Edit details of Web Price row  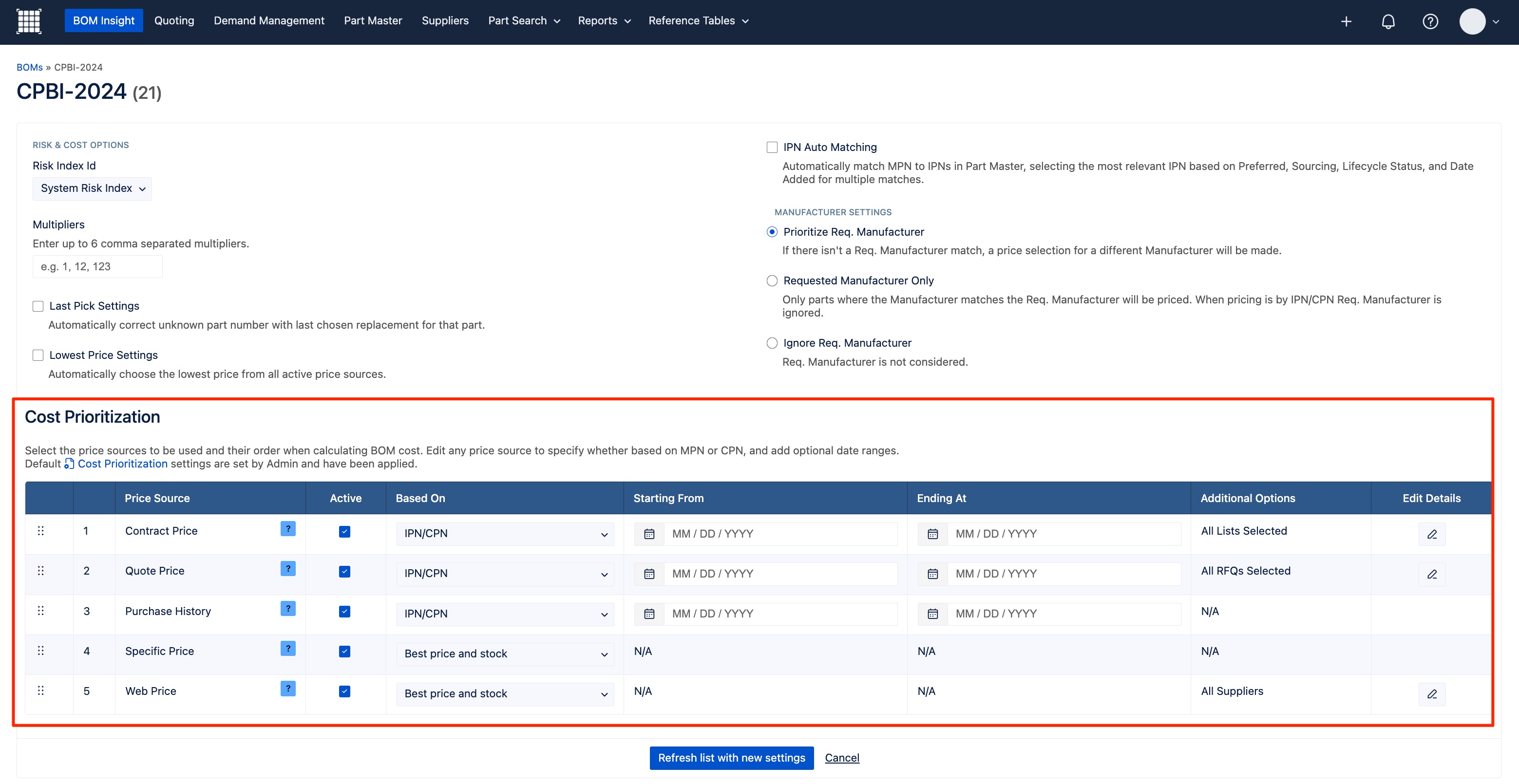1432,694
